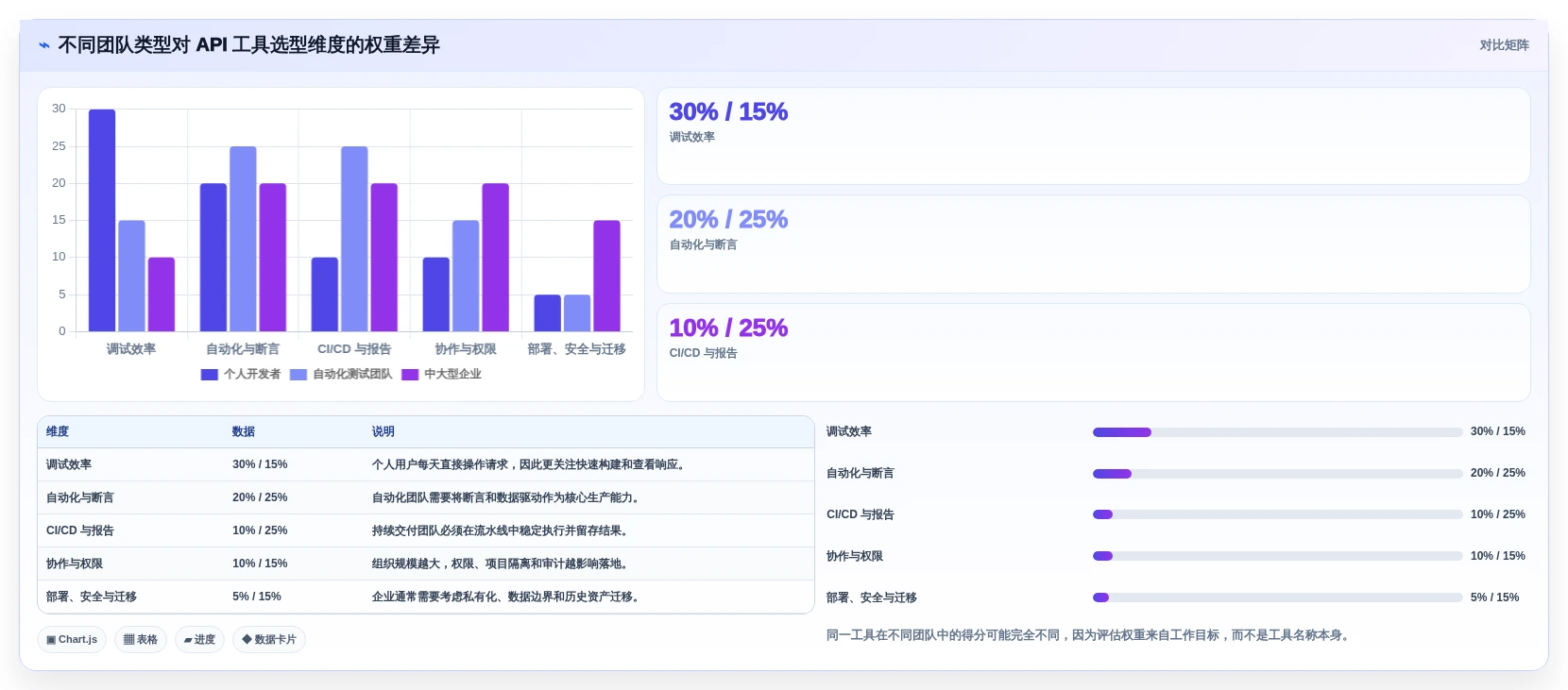Click the 对比矩阵 label in the header

coord(1504,45)
